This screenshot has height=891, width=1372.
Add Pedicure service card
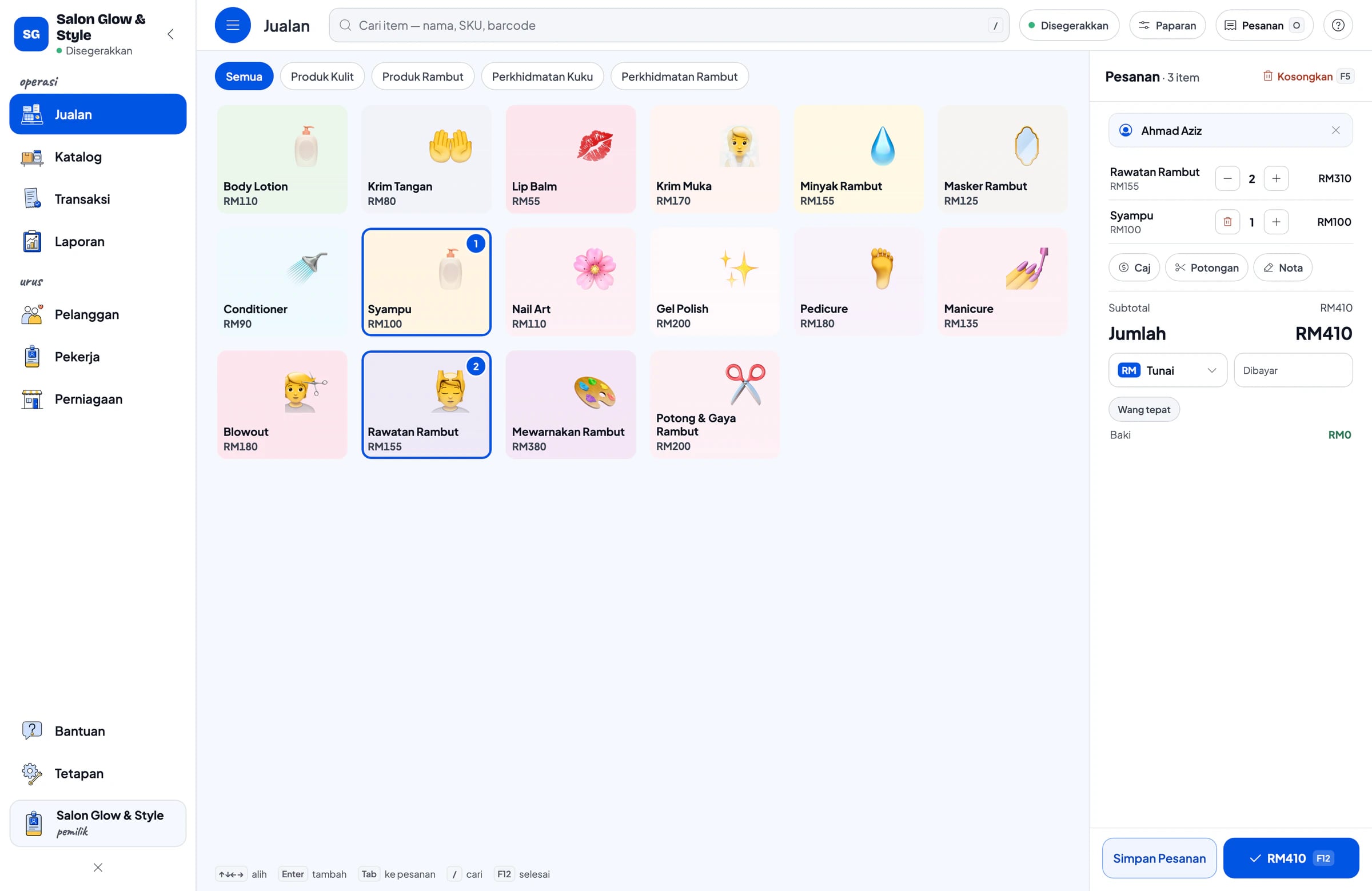click(x=859, y=282)
